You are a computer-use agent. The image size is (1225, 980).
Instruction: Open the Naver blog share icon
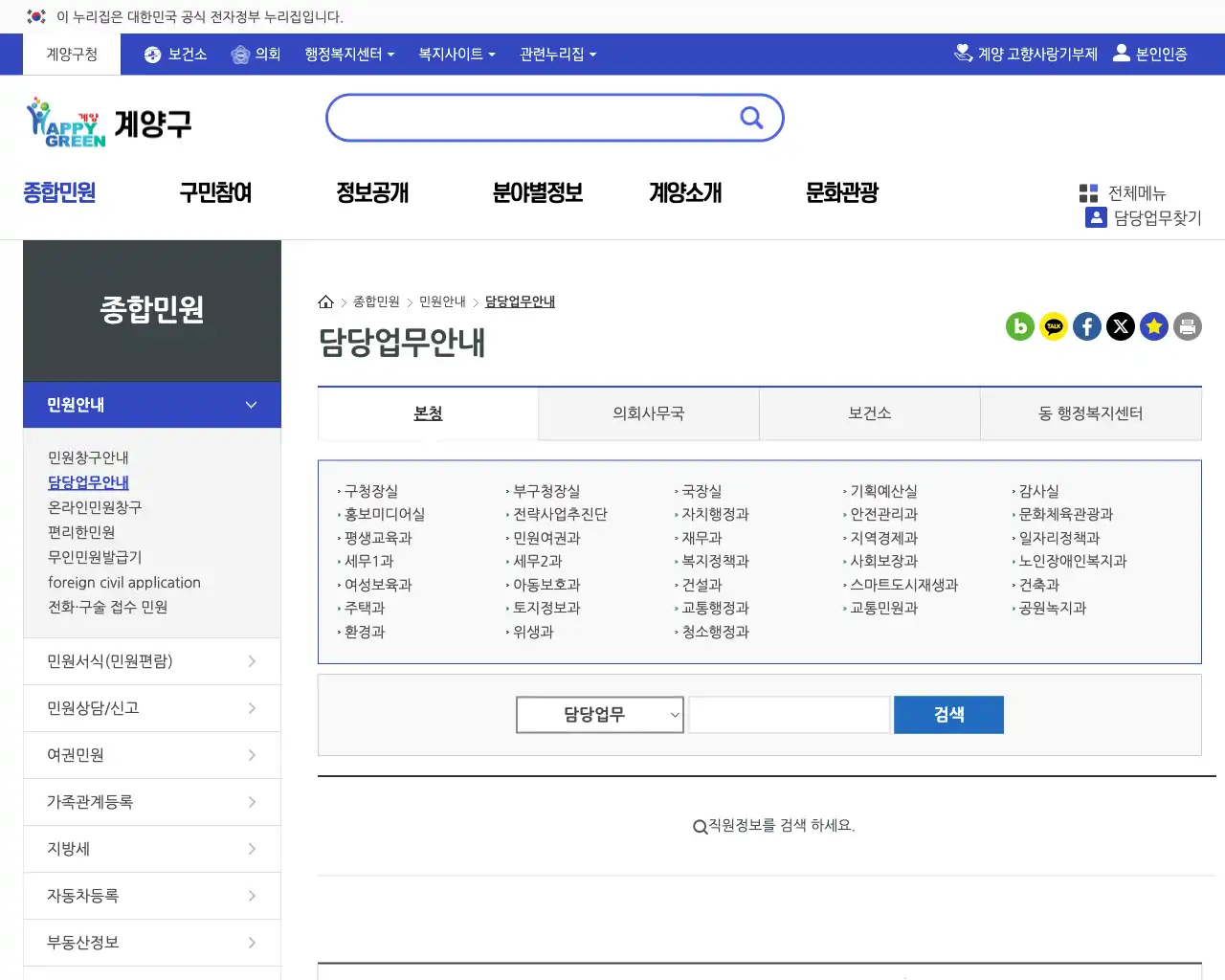click(1020, 326)
